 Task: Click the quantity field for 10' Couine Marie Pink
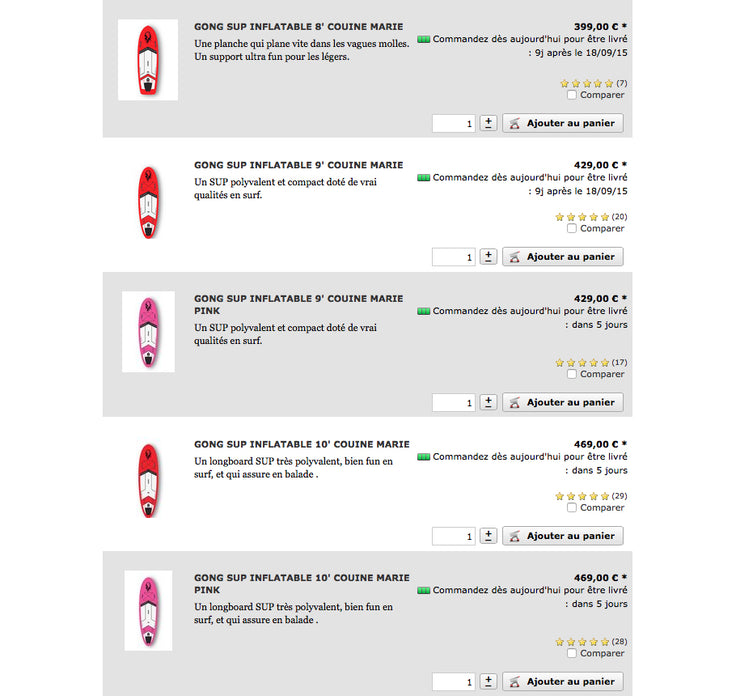453,682
